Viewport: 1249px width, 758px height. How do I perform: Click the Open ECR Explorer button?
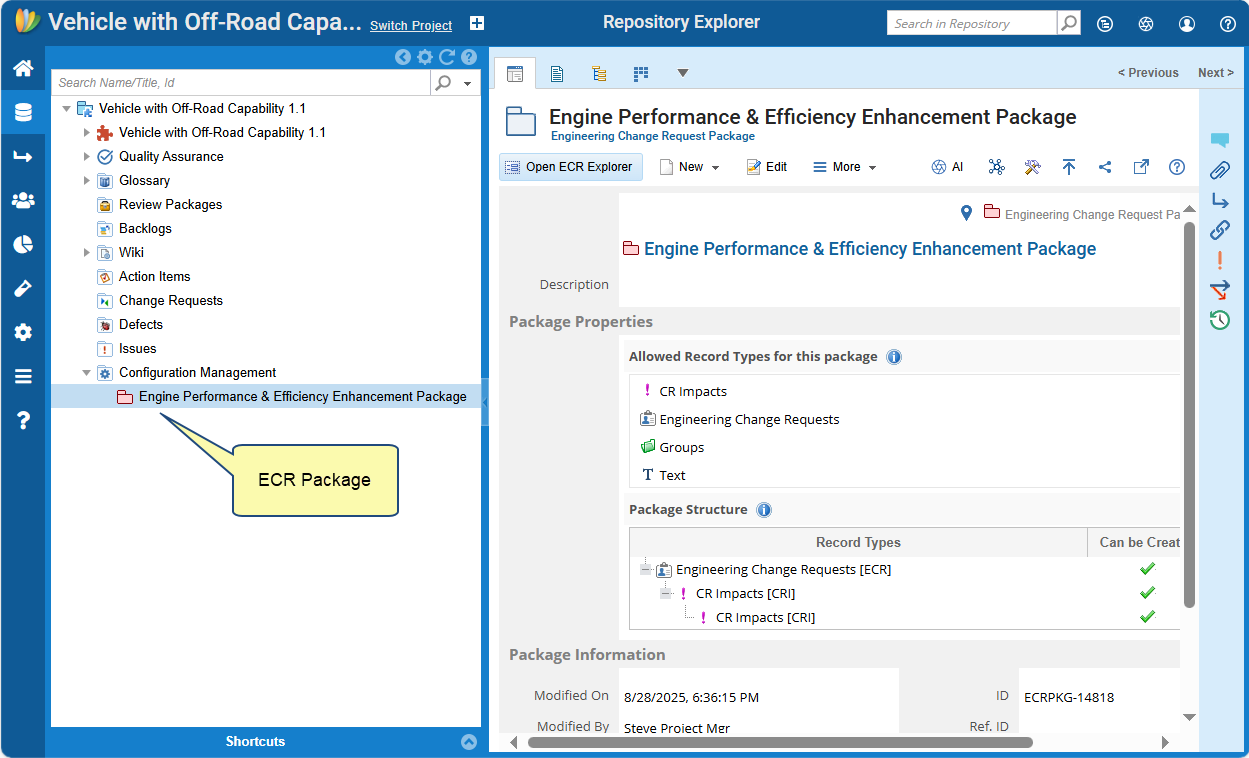coord(570,167)
